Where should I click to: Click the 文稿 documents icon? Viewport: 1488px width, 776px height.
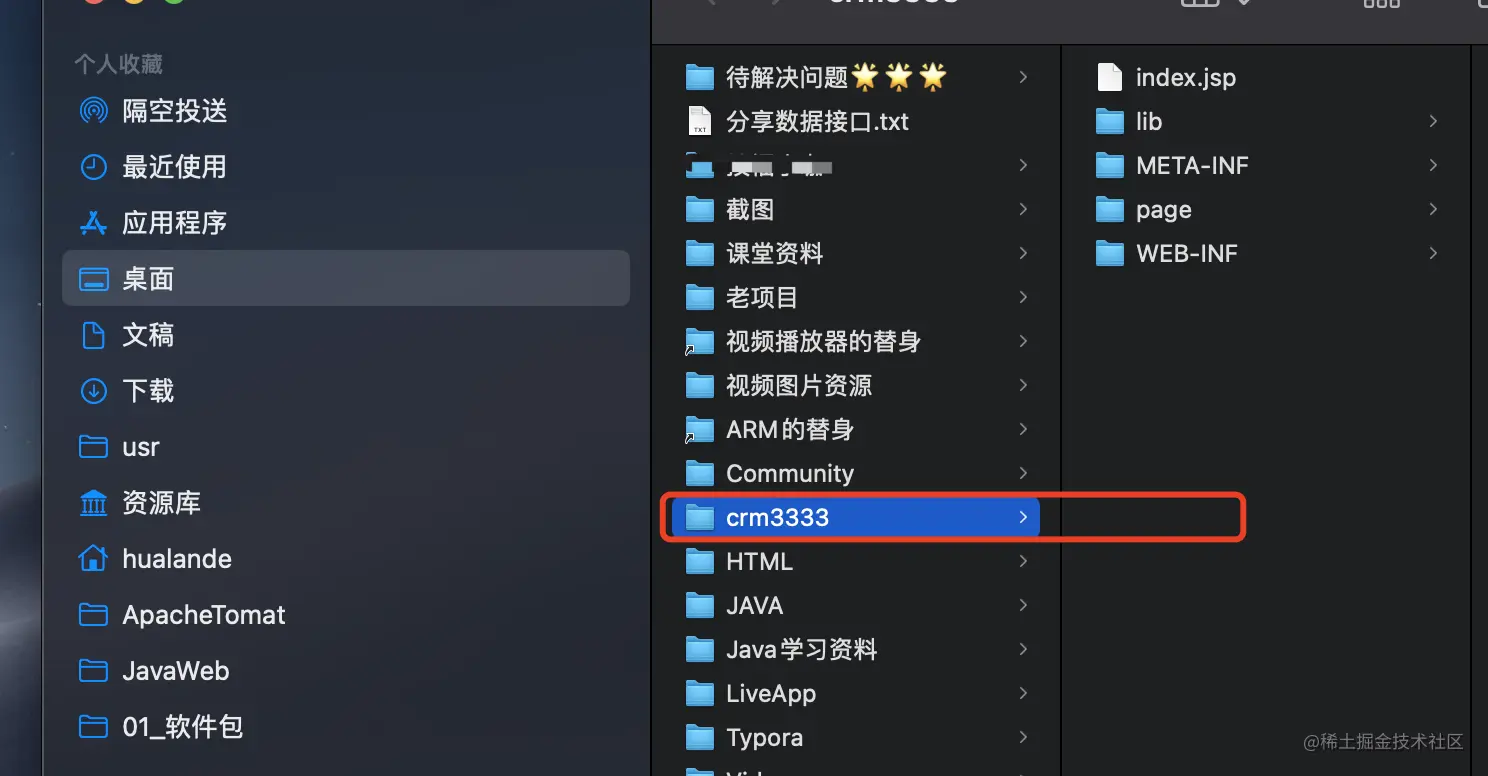93,334
